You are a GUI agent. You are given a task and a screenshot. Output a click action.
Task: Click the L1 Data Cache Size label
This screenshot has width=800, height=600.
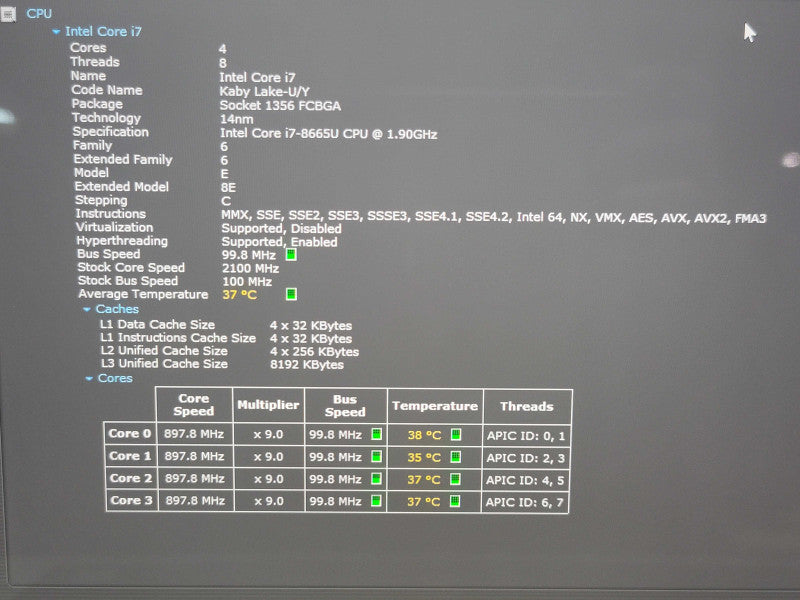point(157,324)
